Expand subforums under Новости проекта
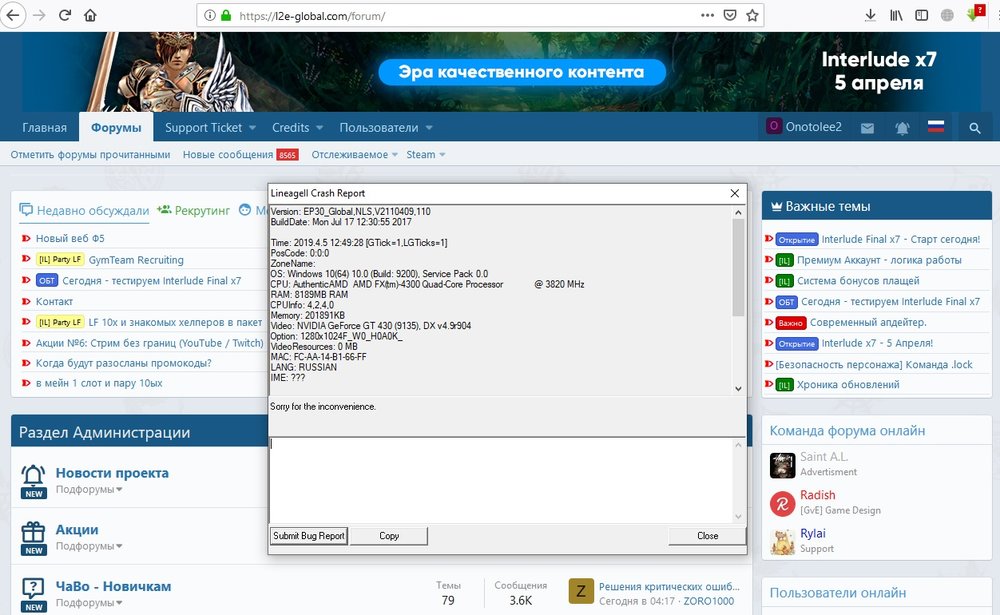 119,490
